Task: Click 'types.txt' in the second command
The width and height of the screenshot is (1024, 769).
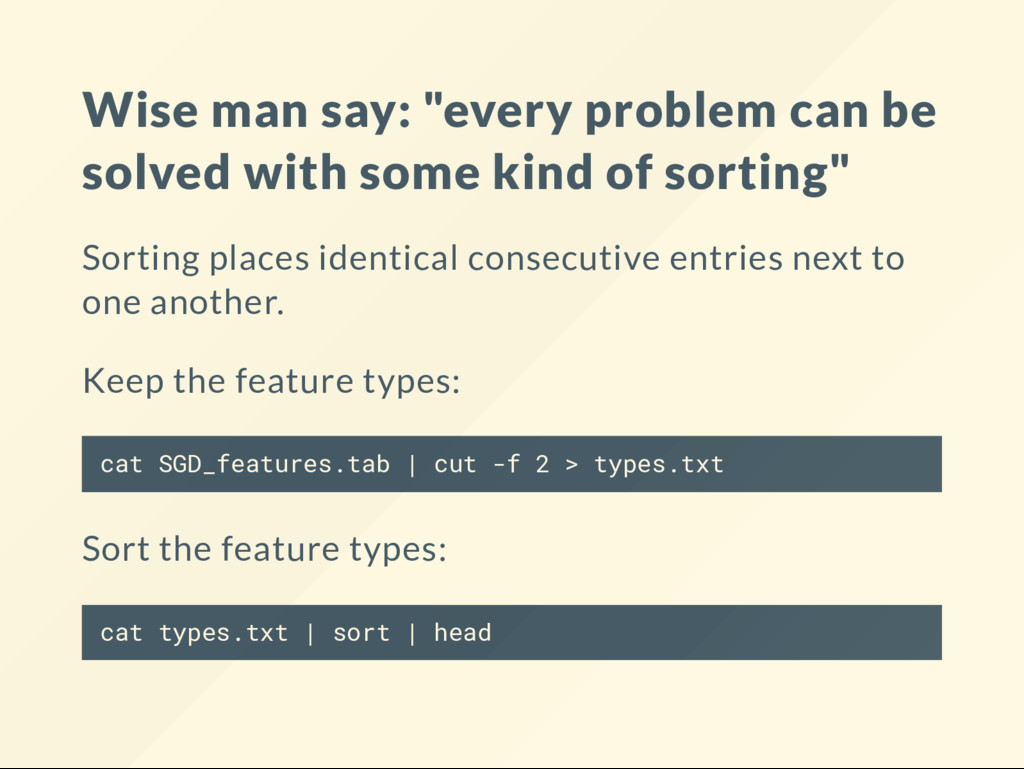Action: (x=223, y=634)
